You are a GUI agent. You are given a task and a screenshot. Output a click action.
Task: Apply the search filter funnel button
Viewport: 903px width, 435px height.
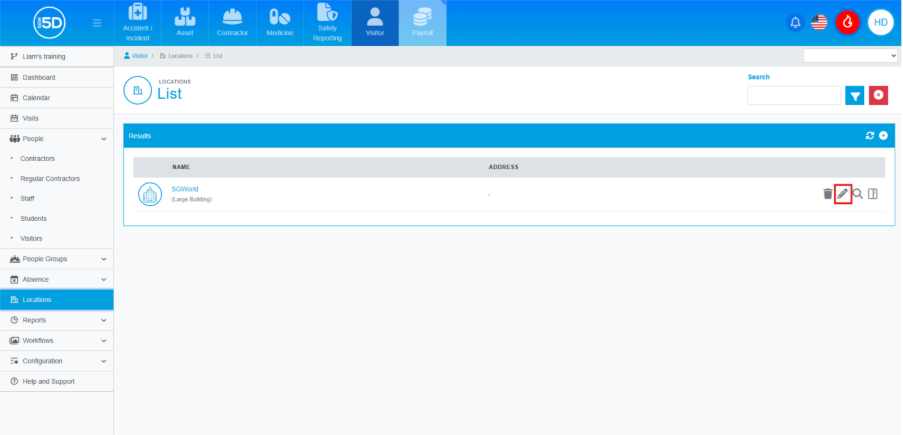855,95
